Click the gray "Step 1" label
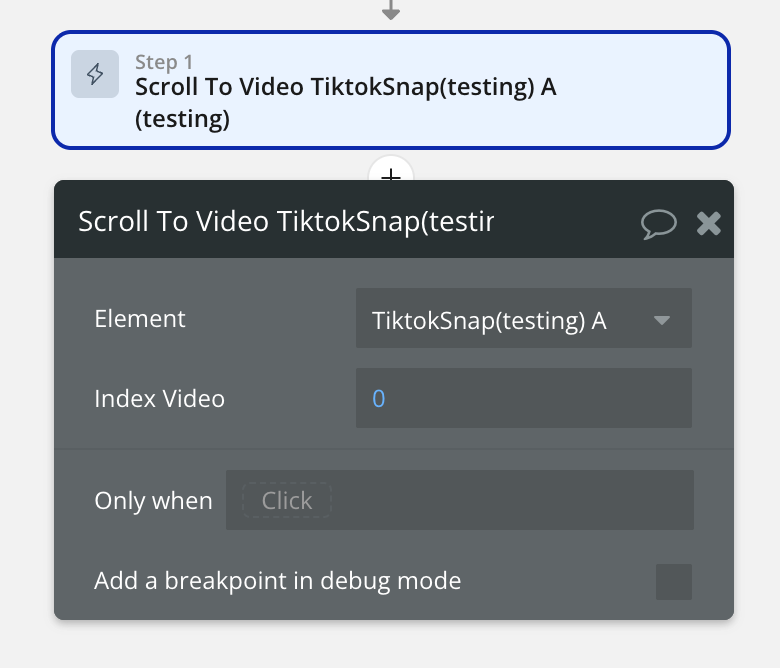This screenshot has height=668, width=780. point(164,62)
